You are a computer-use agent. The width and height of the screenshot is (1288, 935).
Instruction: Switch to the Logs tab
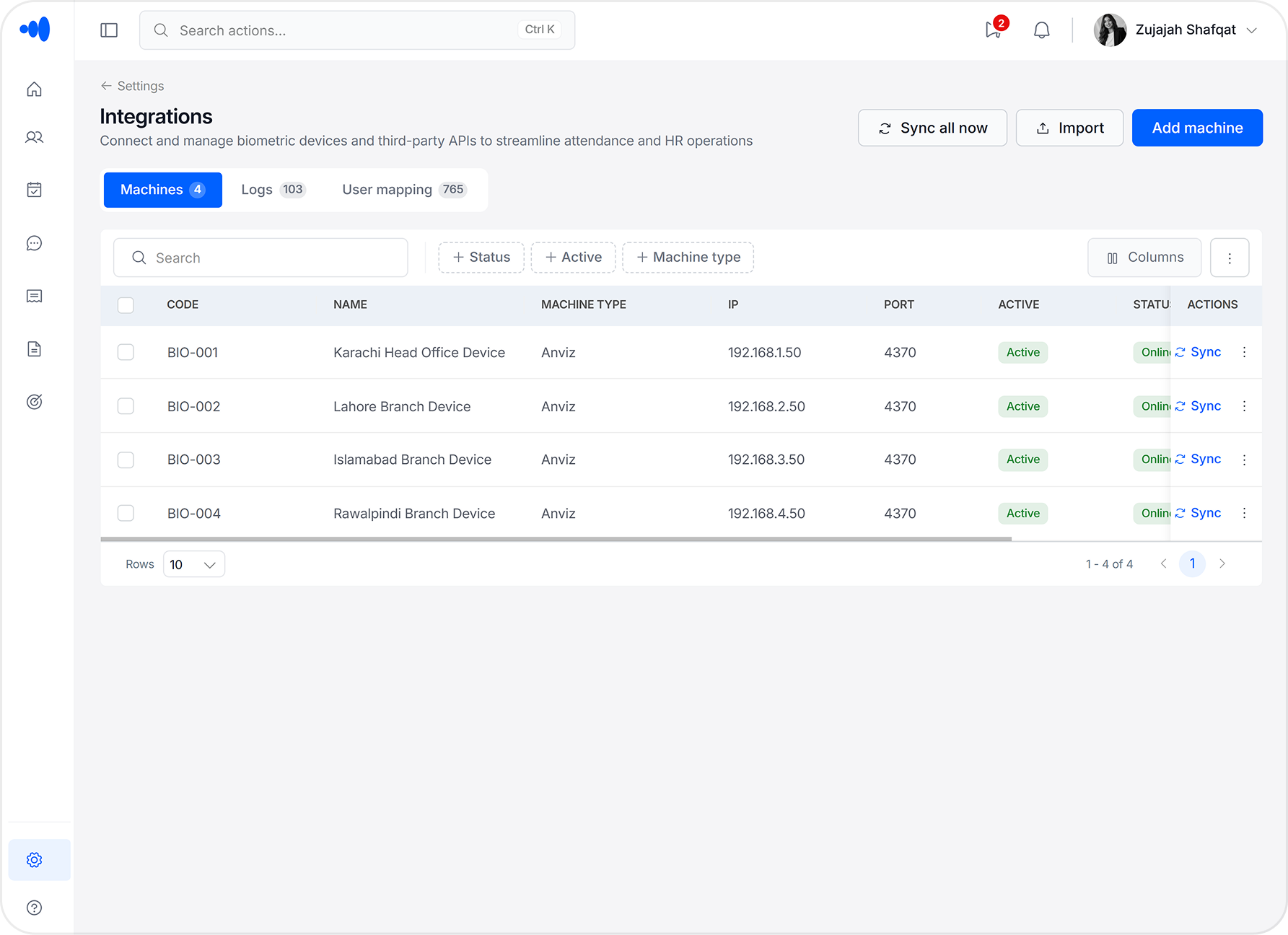pos(273,190)
